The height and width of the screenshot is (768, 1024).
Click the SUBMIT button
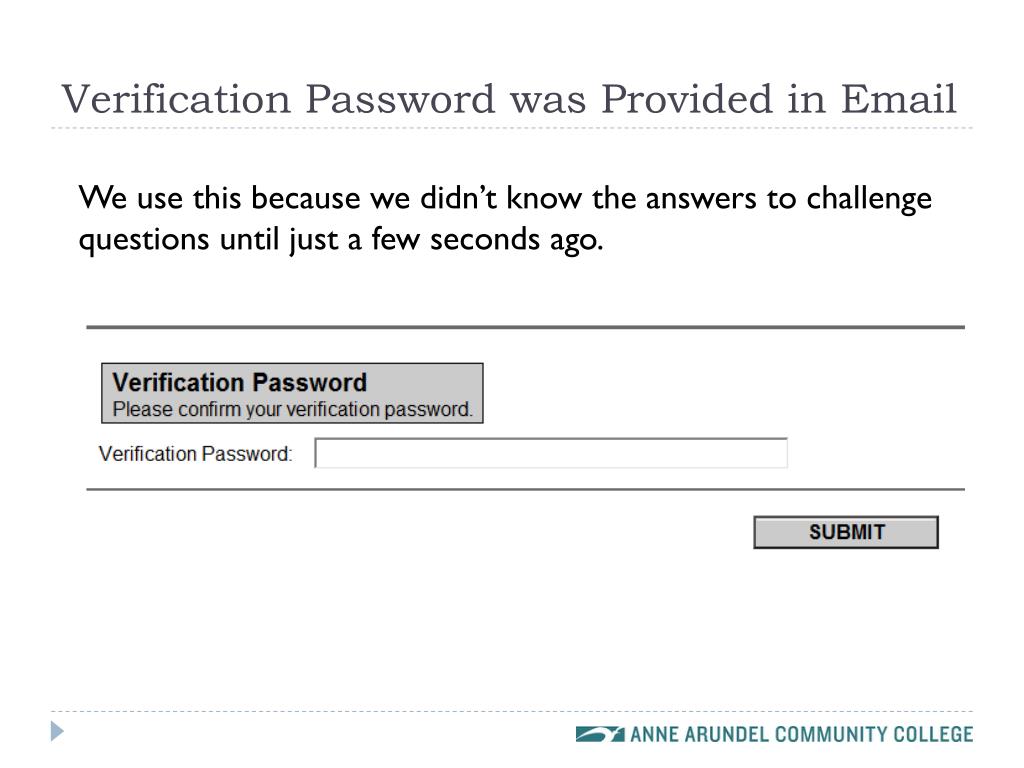coord(846,532)
